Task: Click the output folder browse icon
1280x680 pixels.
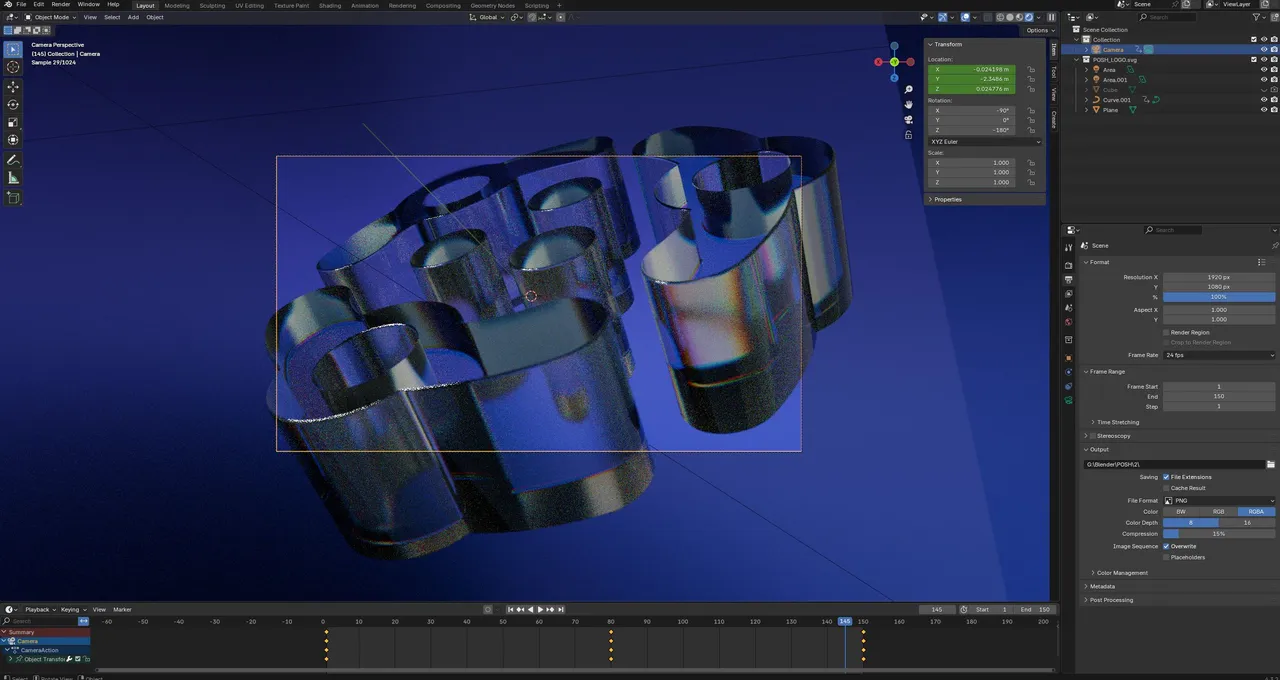Action: 1270,464
